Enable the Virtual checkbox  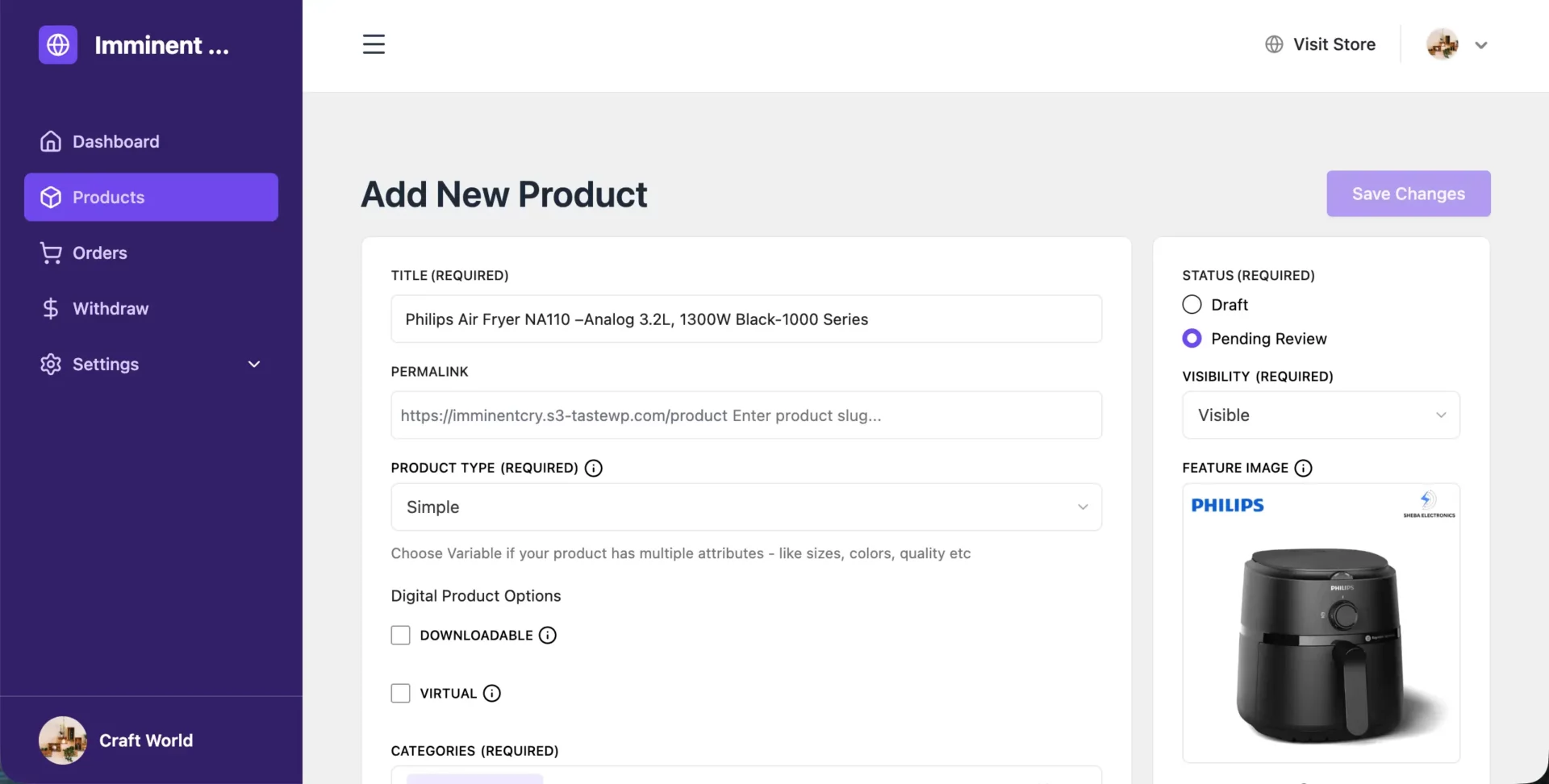coord(400,693)
